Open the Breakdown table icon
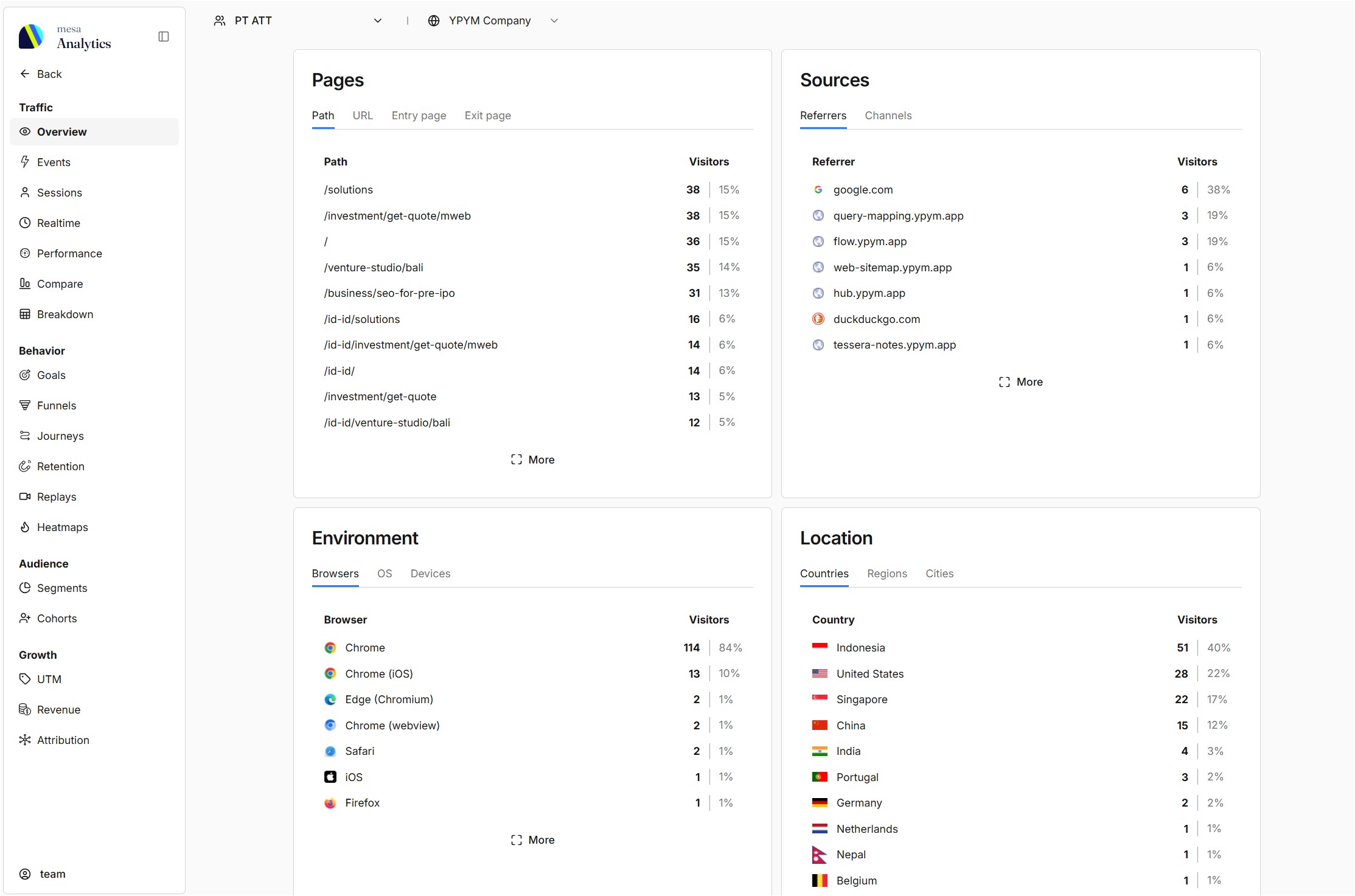 (x=25, y=314)
